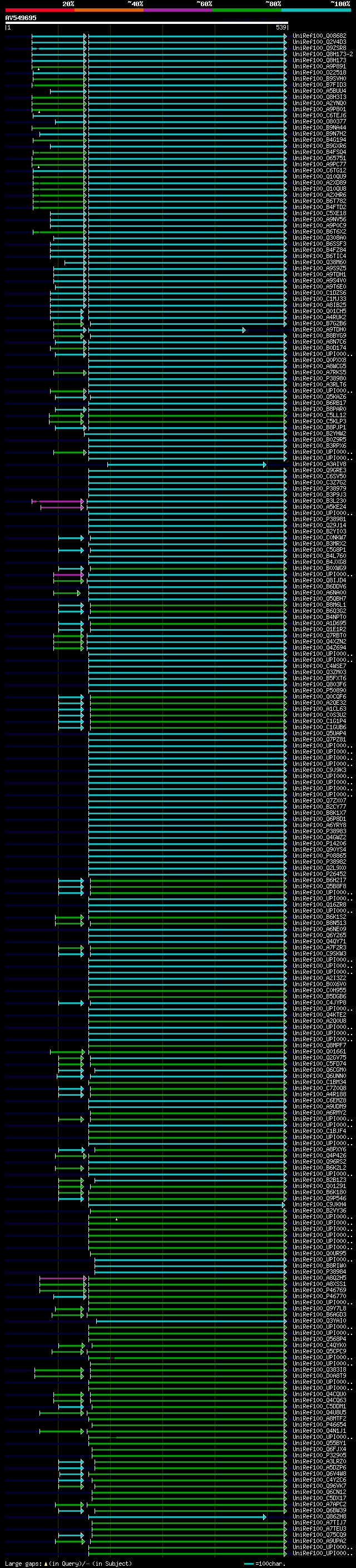Select the UniRef100_B9SVH0 label

click(319, 78)
